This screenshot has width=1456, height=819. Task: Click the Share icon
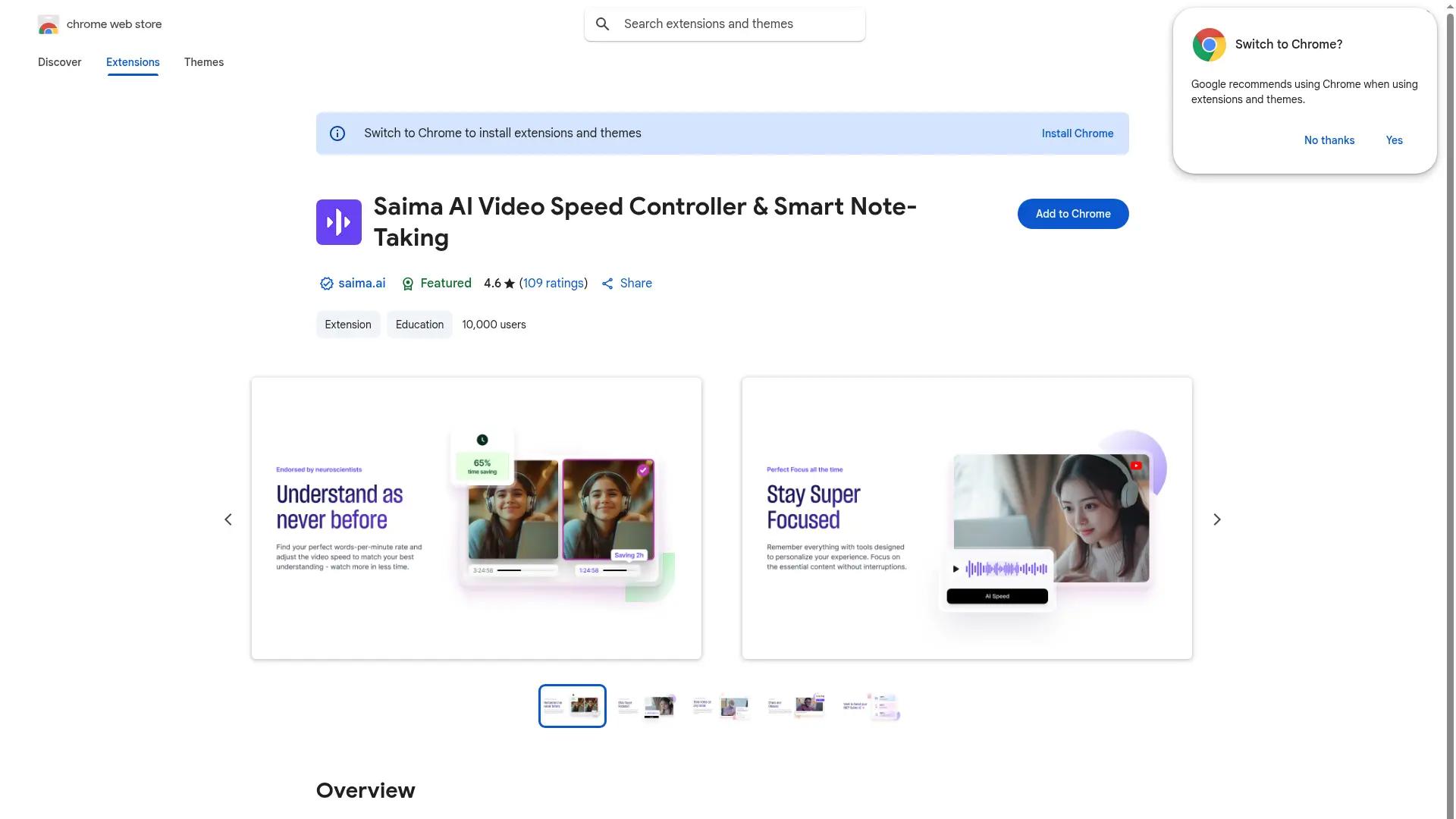[607, 283]
